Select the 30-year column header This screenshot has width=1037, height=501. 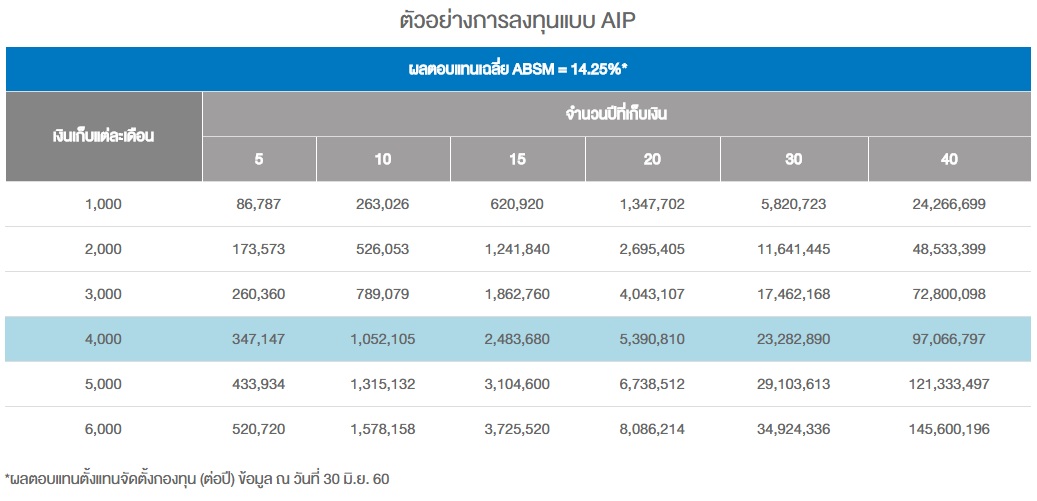pyautogui.click(x=794, y=159)
